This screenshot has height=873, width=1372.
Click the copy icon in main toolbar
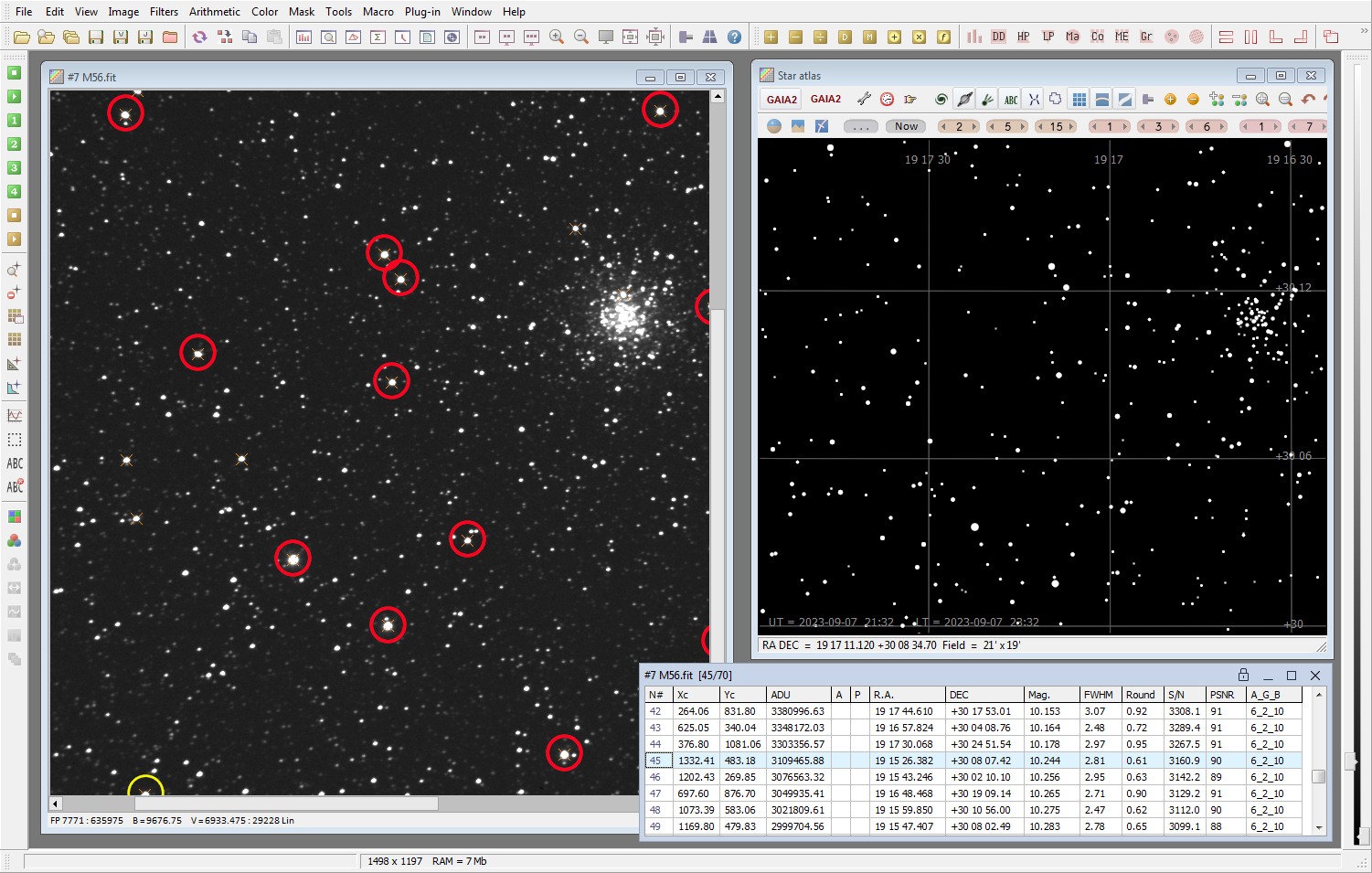click(249, 37)
